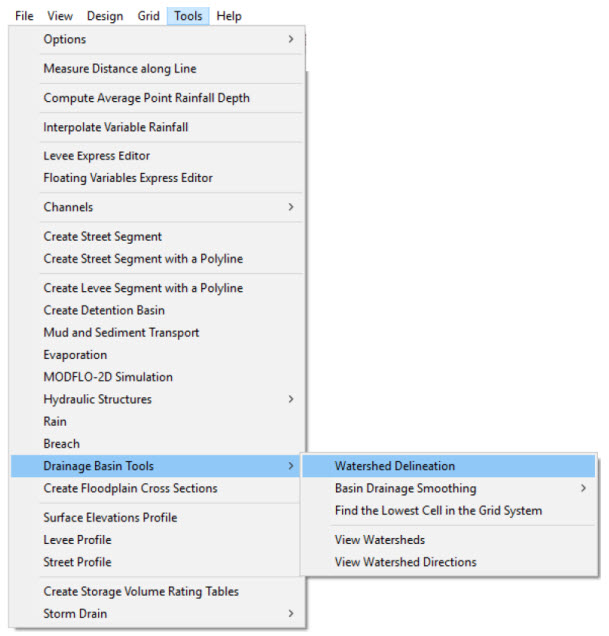Screen dimensions: 609x636
Task: Choose Mud and Sediment Transport
Action: (x=121, y=332)
